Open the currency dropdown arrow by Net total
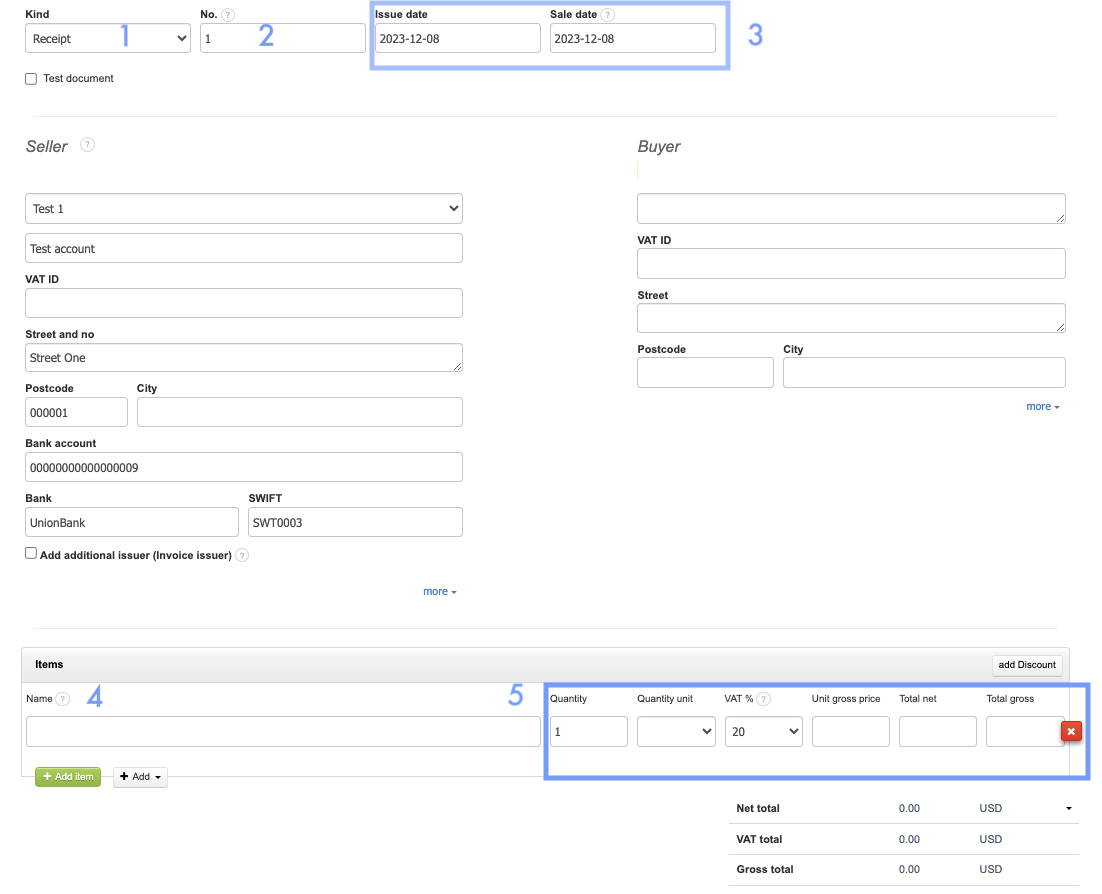This screenshot has height=894, width=1102. point(1068,808)
